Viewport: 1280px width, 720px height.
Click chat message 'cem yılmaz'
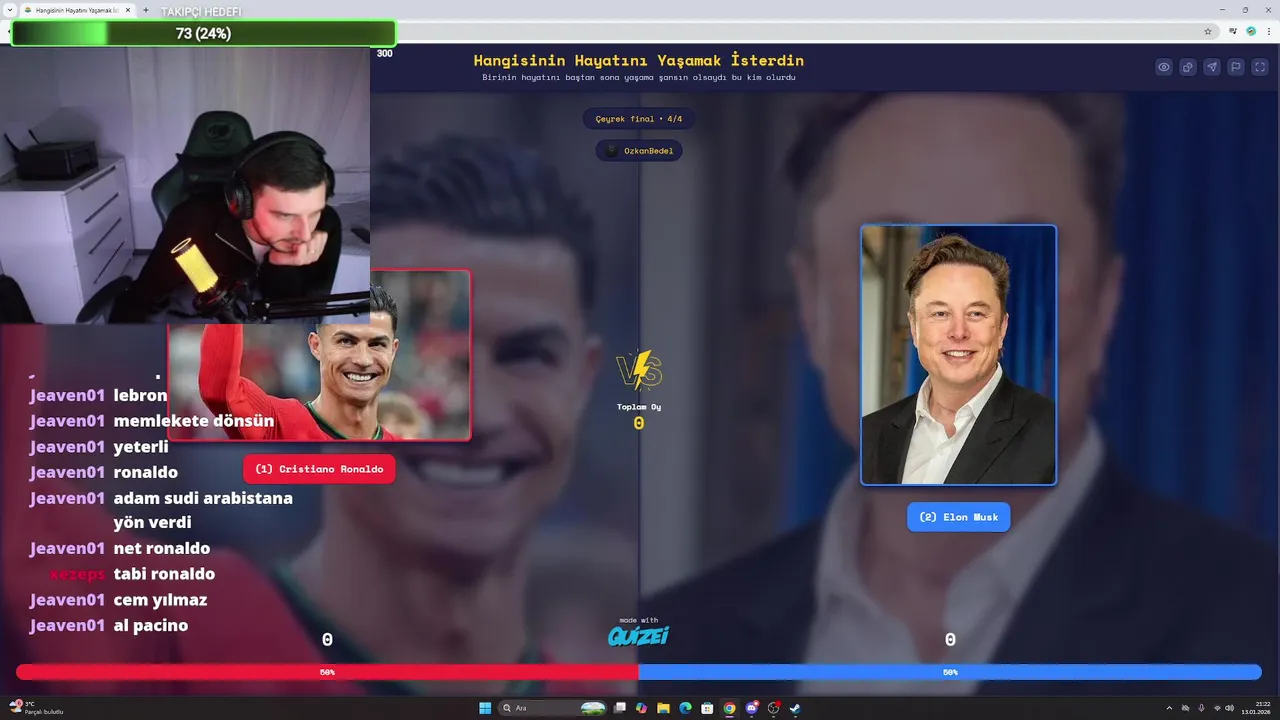pos(160,600)
